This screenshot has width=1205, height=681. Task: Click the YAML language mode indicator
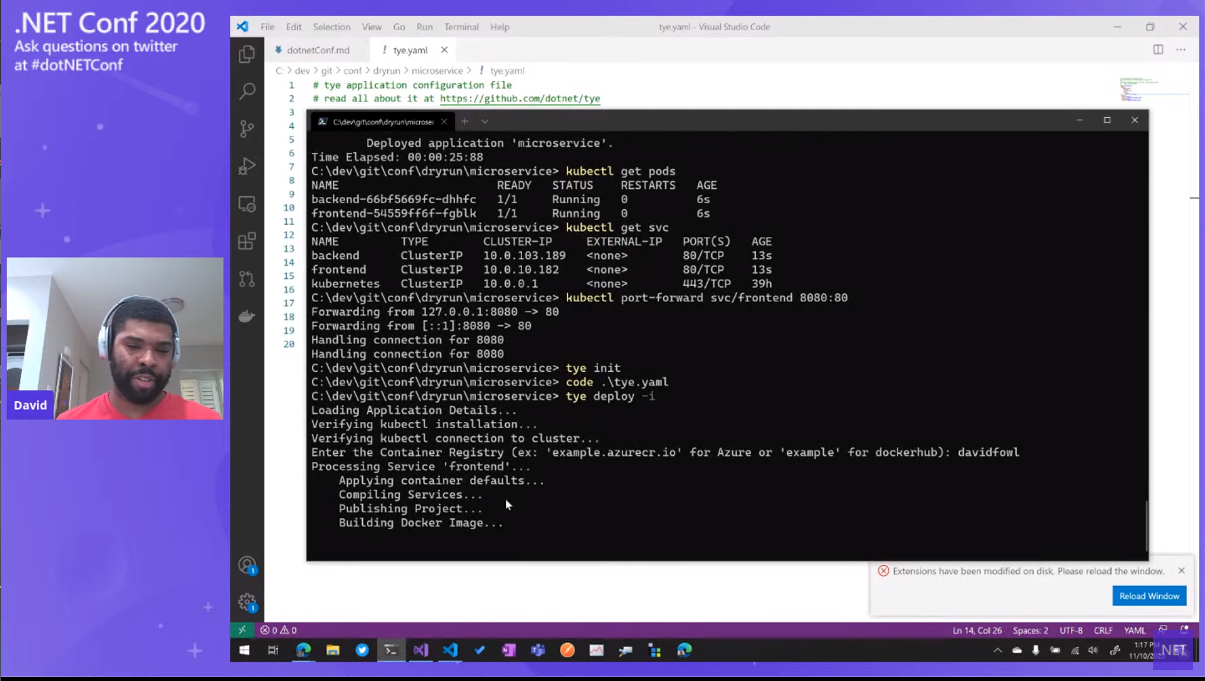click(x=1135, y=630)
